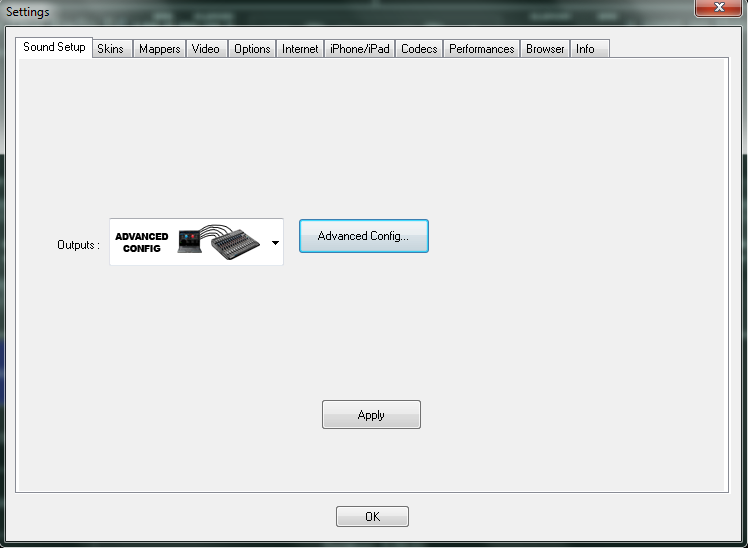Open the Browser tab

[x=545, y=49]
